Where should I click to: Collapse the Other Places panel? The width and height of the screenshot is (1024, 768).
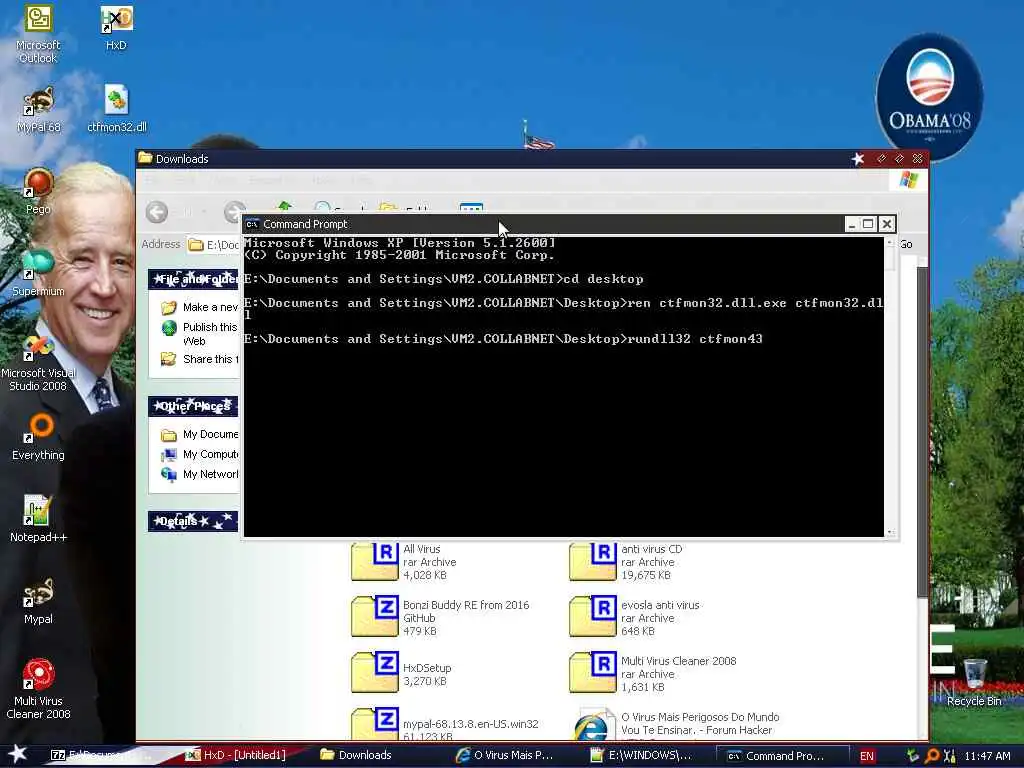pyautogui.click(x=193, y=406)
